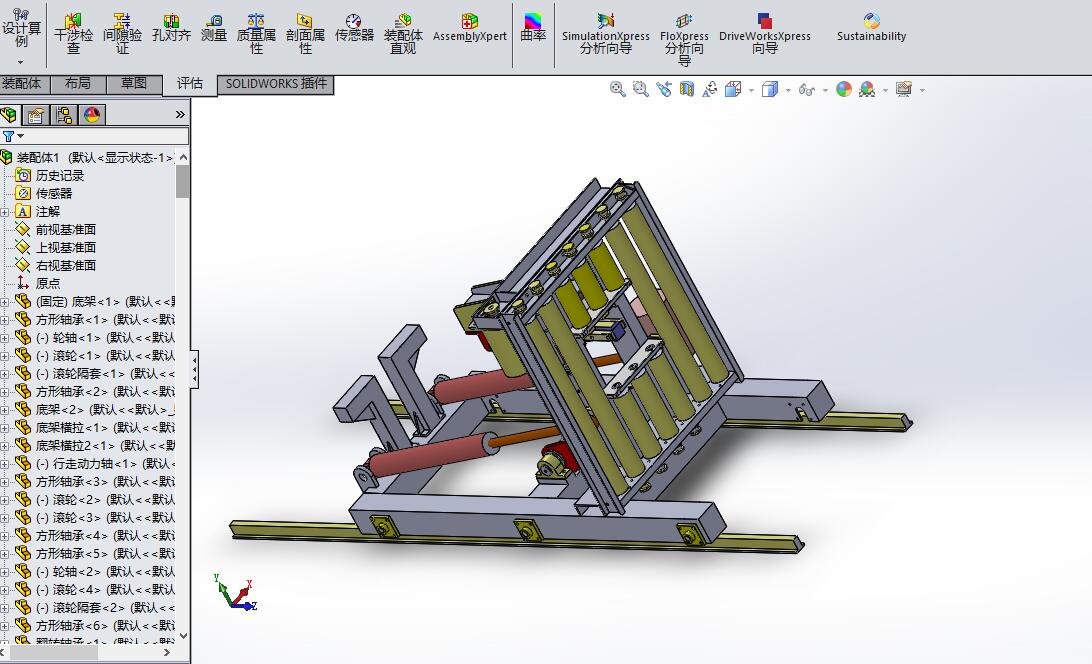
Task: Click Zoom to Fit in view toolbar
Action: tap(618, 89)
